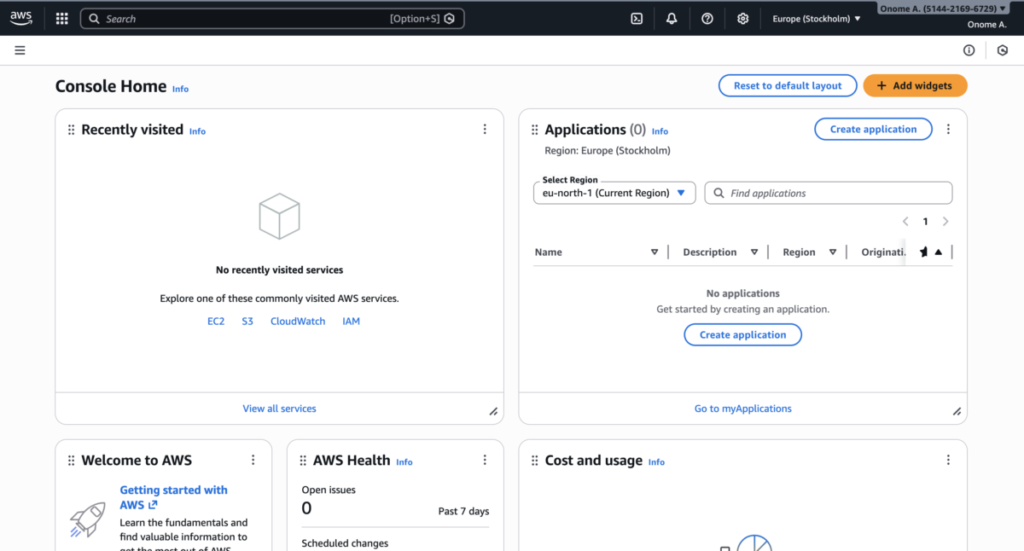Click the AWS logo home icon
The width and height of the screenshot is (1024, 551).
coord(21,18)
